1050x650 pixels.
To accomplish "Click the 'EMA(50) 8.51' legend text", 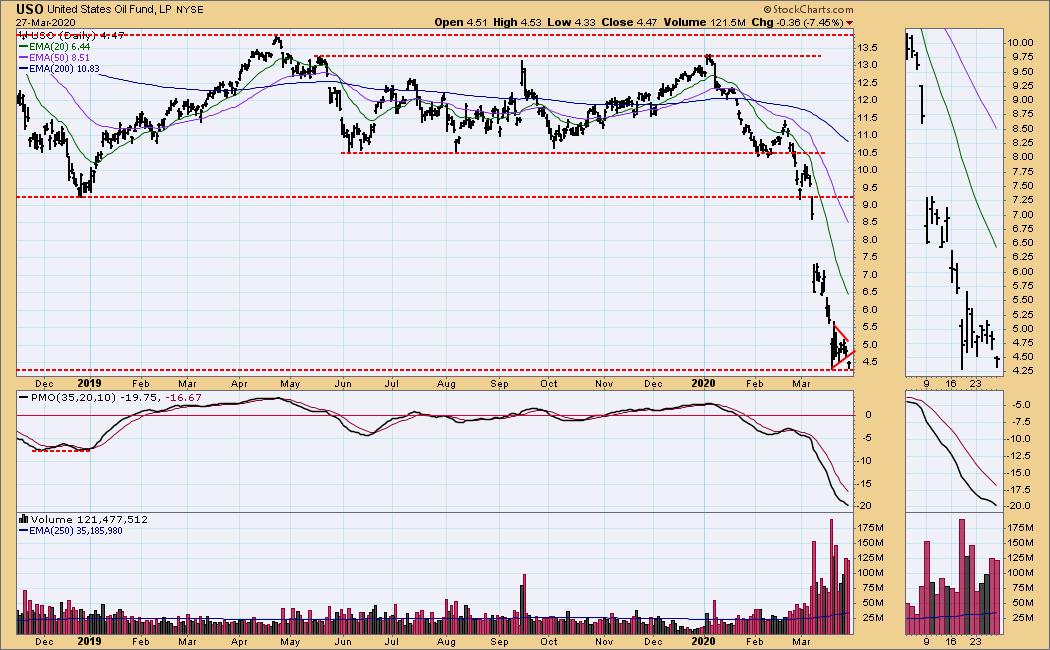I will [x=59, y=58].
